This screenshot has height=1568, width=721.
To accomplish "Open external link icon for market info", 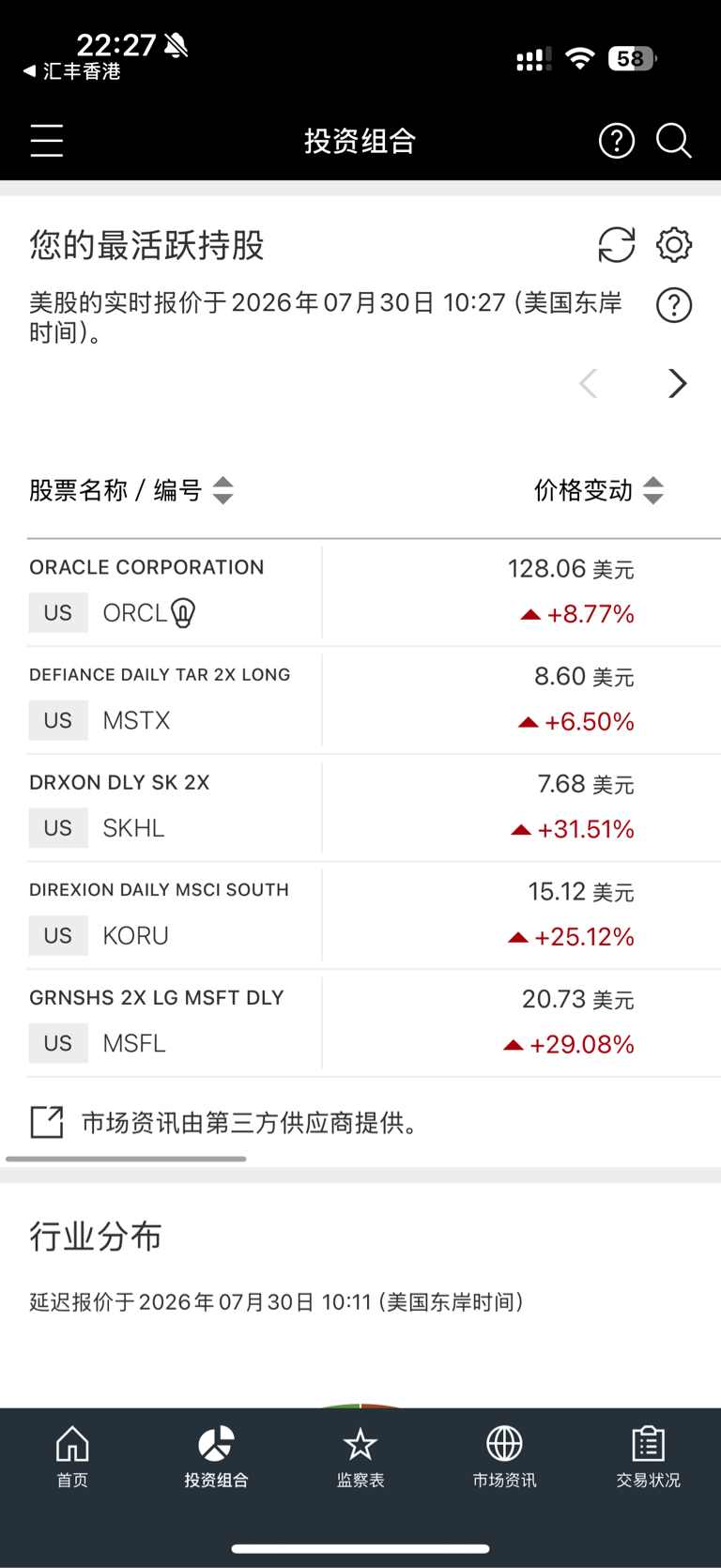I will (x=46, y=1122).
